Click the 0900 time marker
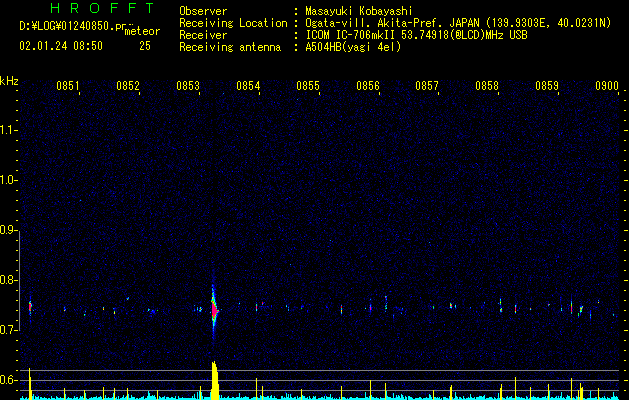 pyautogui.click(x=607, y=86)
